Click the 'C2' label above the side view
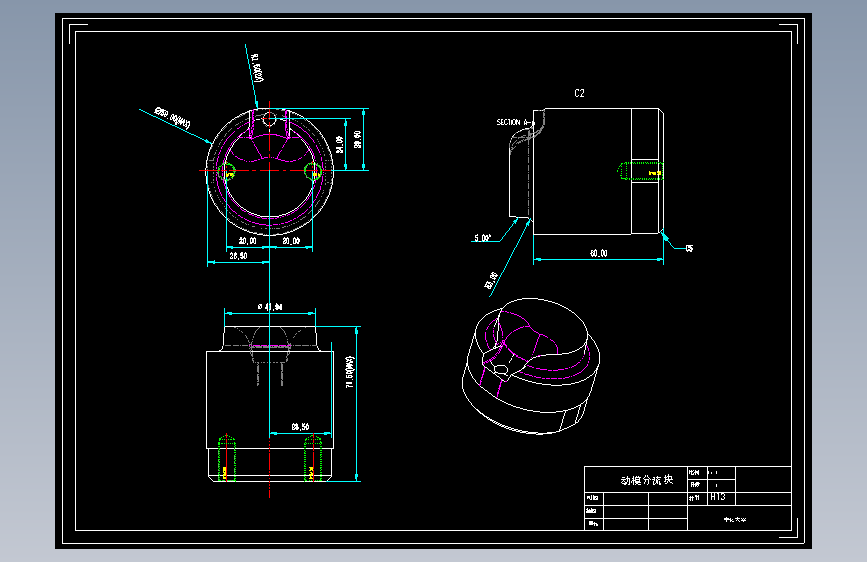 pyautogui.click(x=579, y=93)
